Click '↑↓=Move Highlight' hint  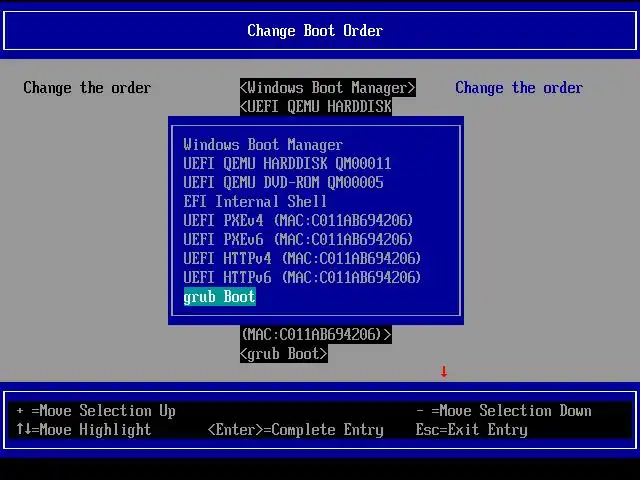(84, 429)
